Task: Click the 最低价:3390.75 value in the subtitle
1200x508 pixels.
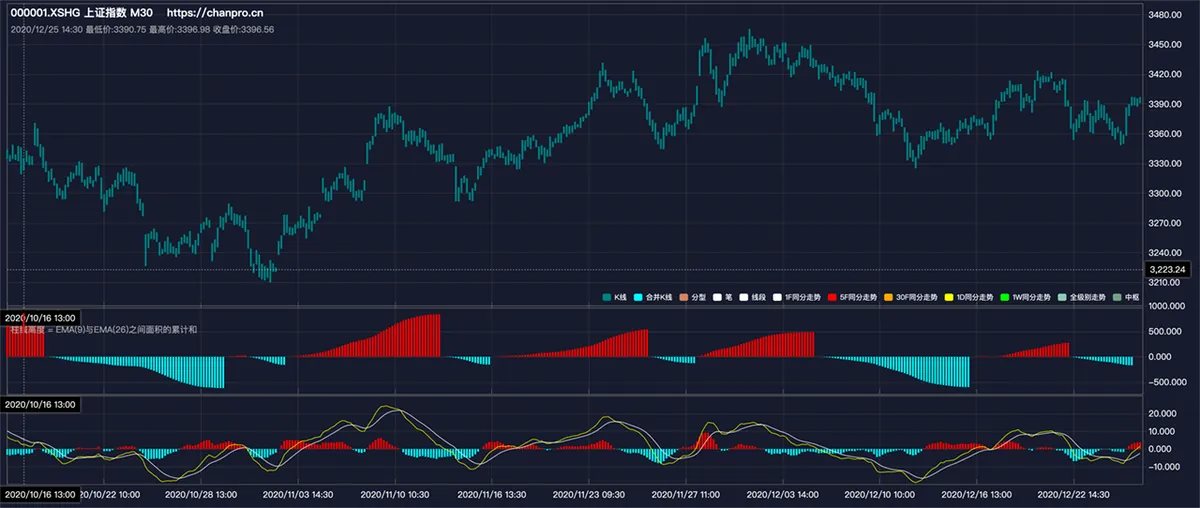Action: click(115, 30)
